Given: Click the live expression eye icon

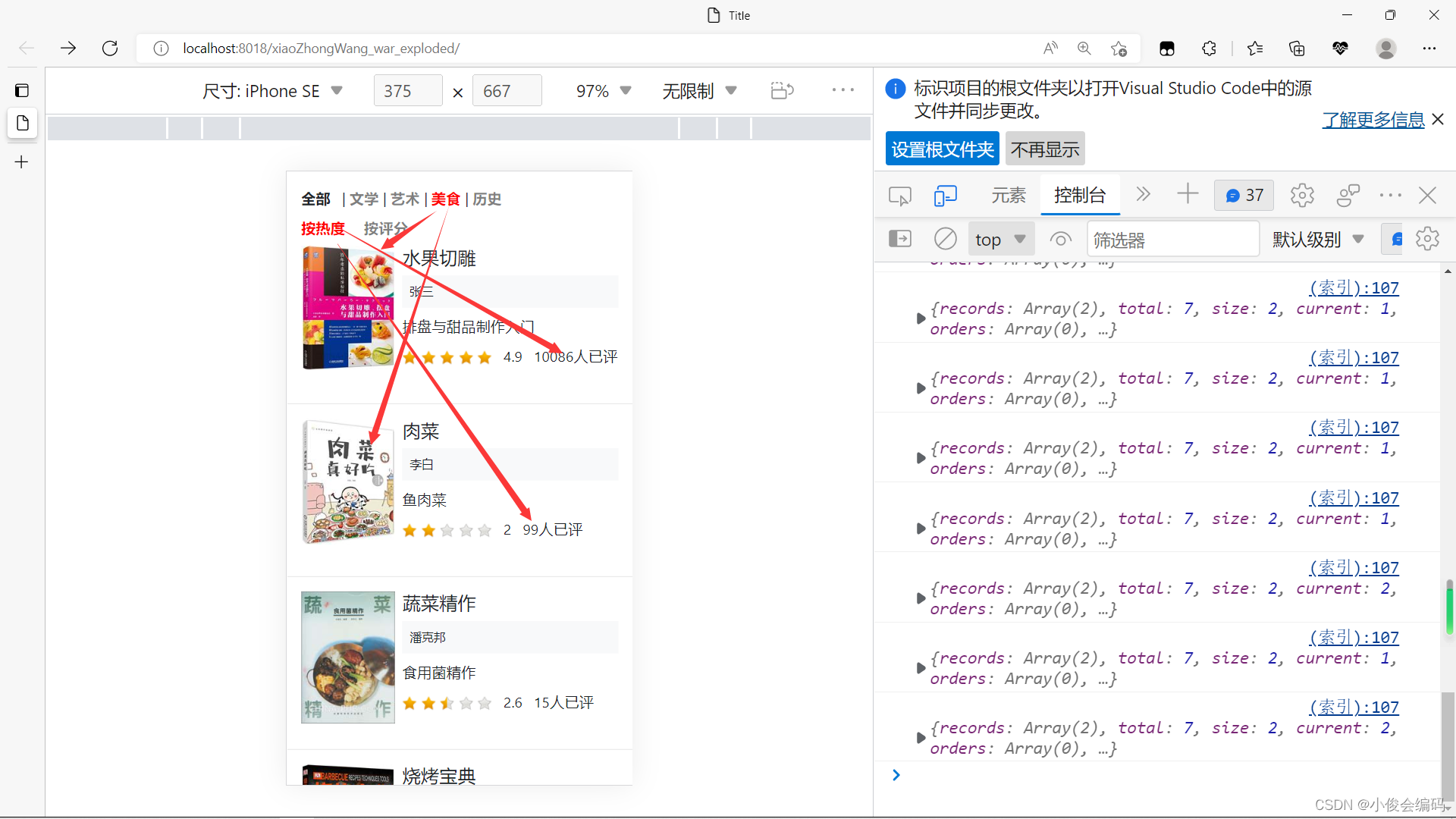Looking at the screenshot, I should coord(1060,240).
